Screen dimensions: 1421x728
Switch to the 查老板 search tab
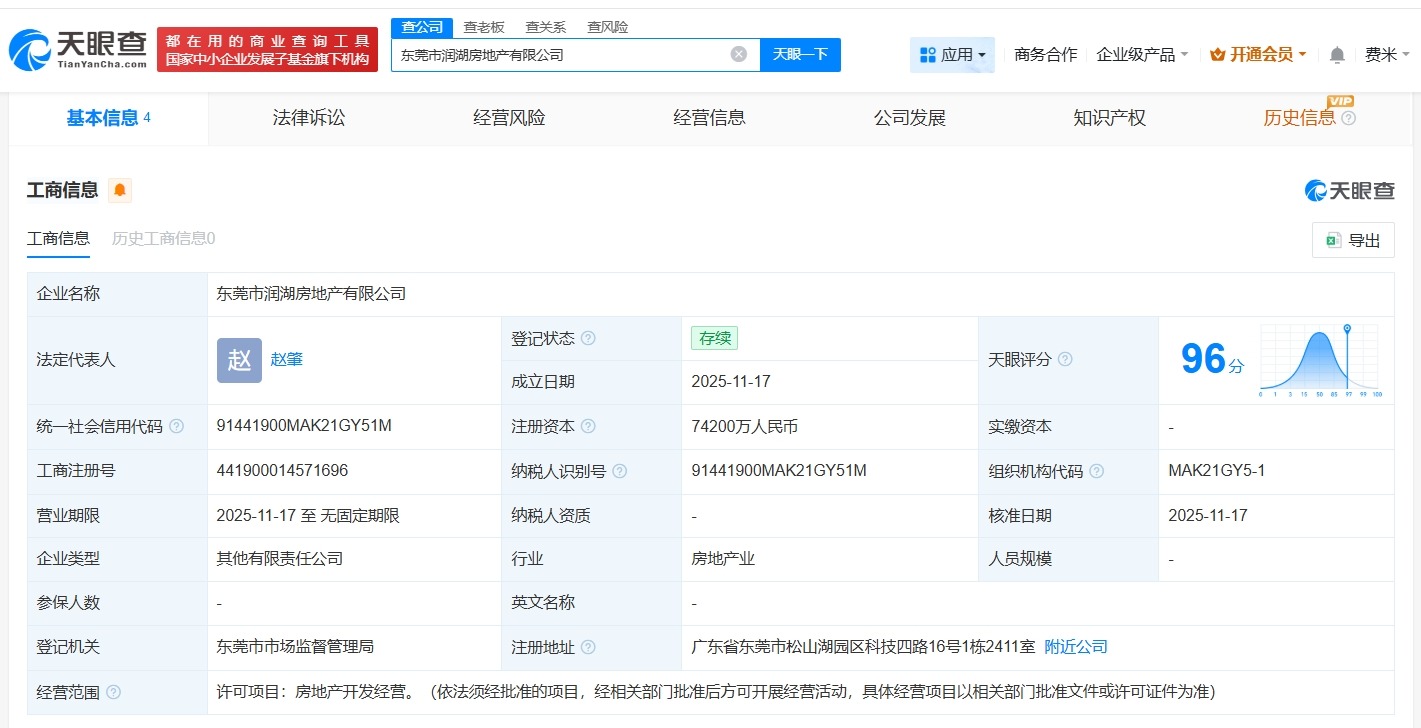[482, 27]
